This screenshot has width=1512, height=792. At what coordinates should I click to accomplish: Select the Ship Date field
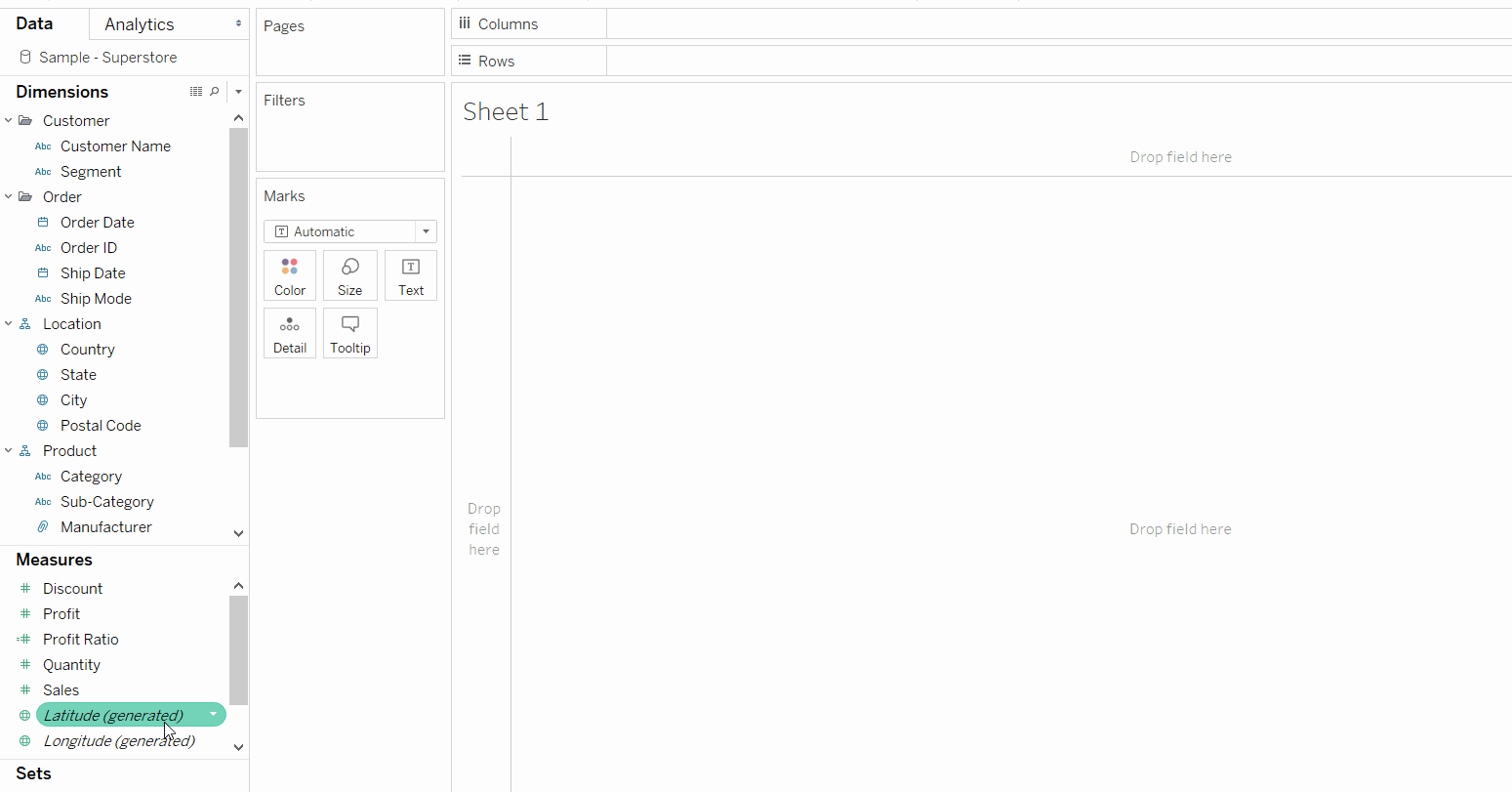tap(93, 273)
